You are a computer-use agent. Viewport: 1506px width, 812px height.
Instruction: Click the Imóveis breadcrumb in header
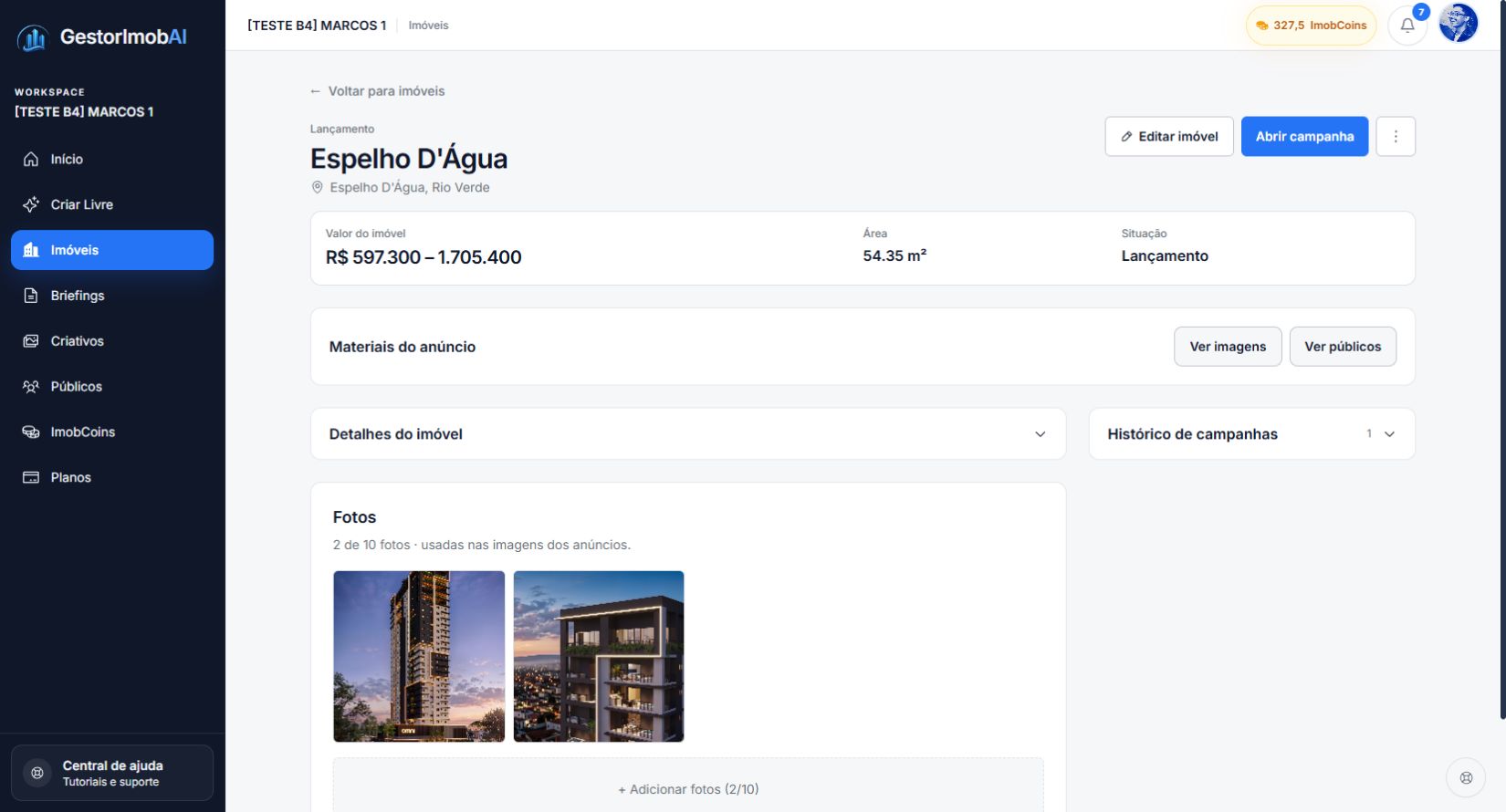pos(428,26)
